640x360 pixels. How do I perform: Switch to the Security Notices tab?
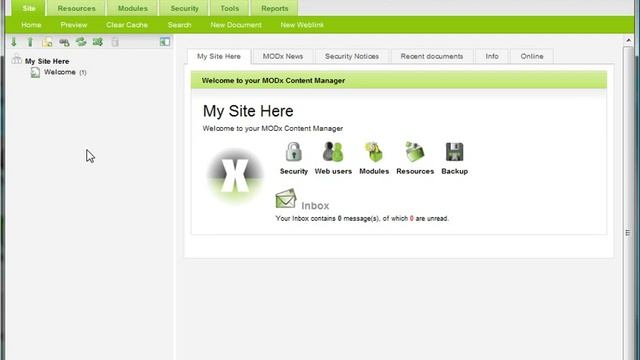coord(352,56)
